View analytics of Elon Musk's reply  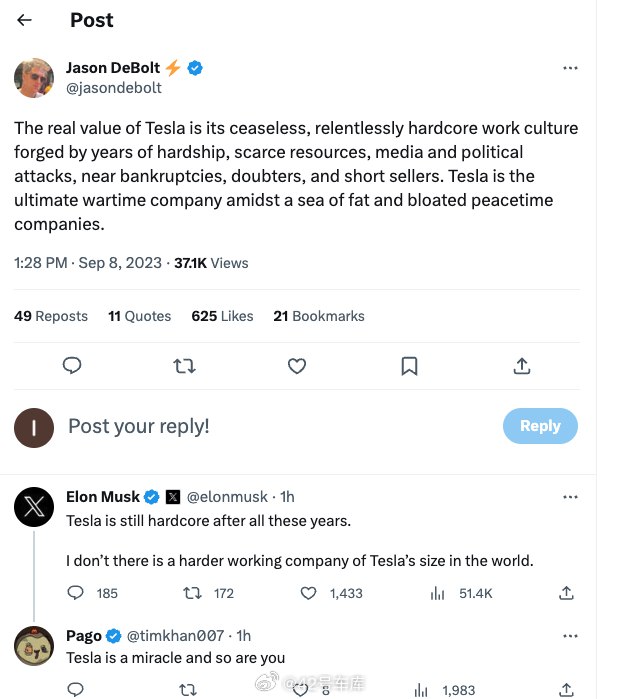[438, 593]
